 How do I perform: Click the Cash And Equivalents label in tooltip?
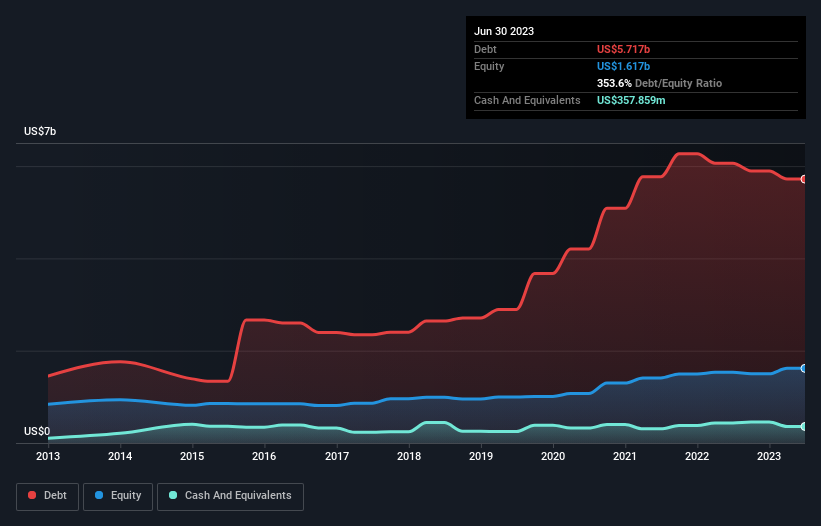click(x=527, y=100)
